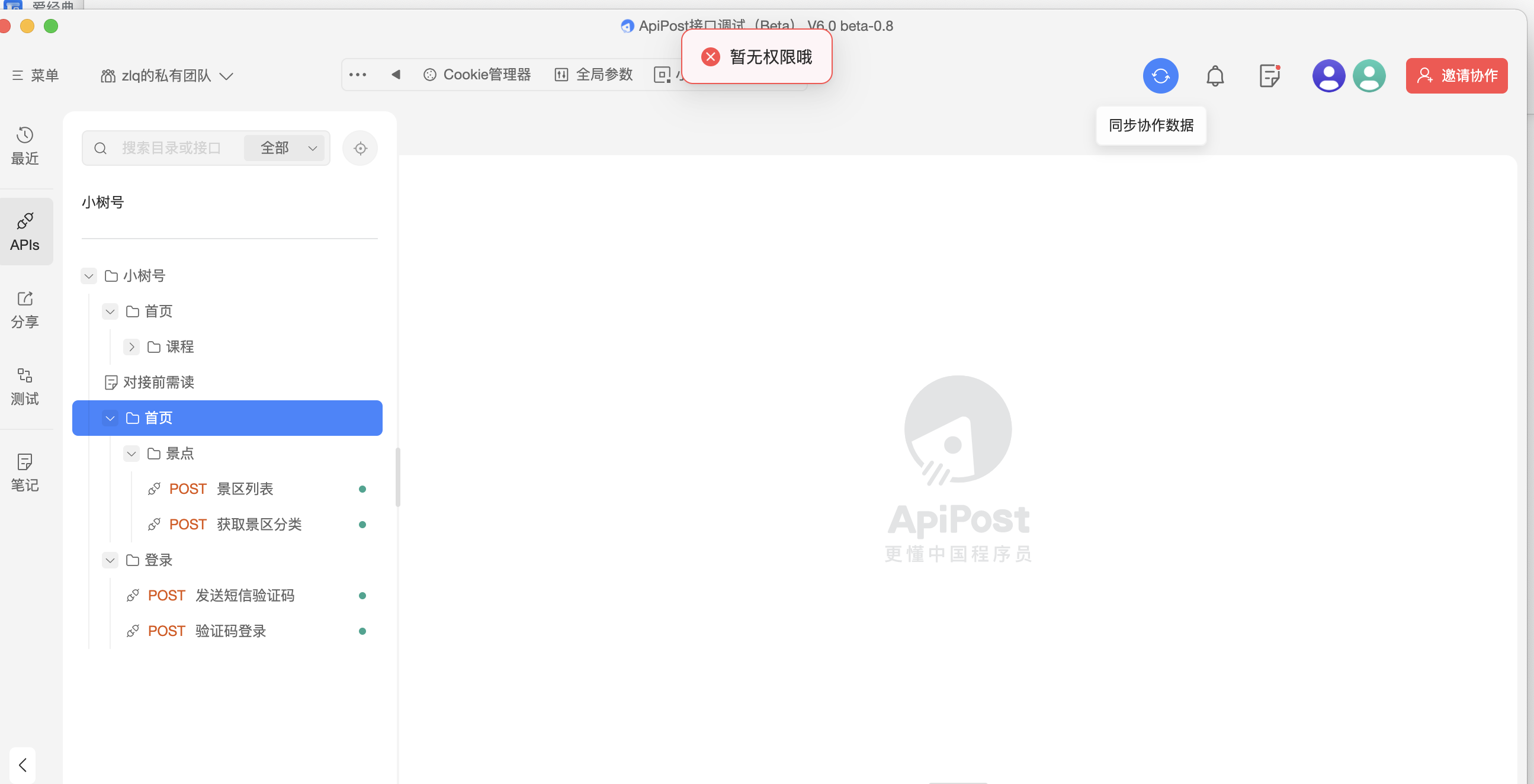Click the green status dot of 获取景区分类
The image size is (1534, 784).
tap(362, 525)
